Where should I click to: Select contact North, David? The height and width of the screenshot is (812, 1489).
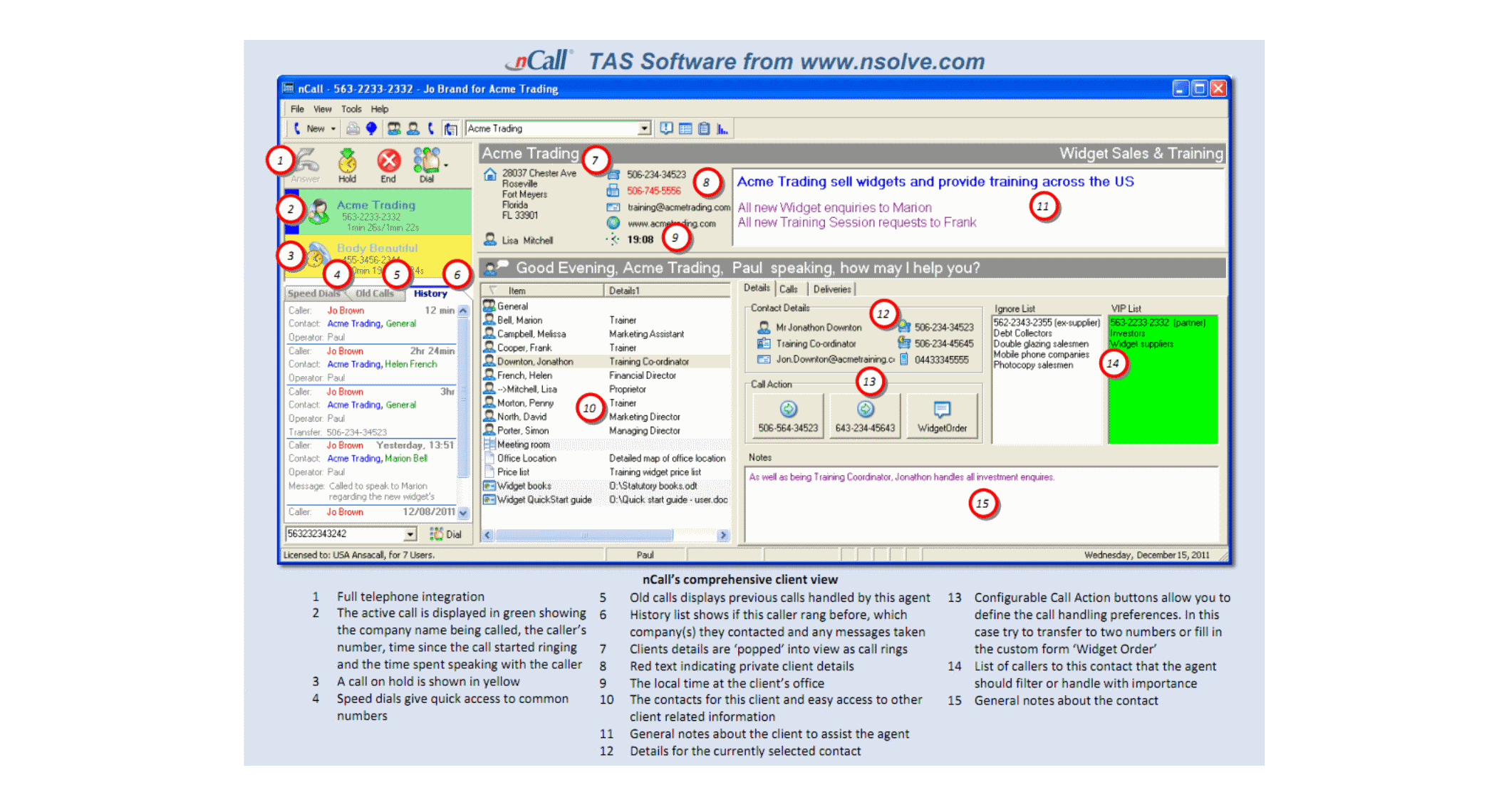click(606, 417)
